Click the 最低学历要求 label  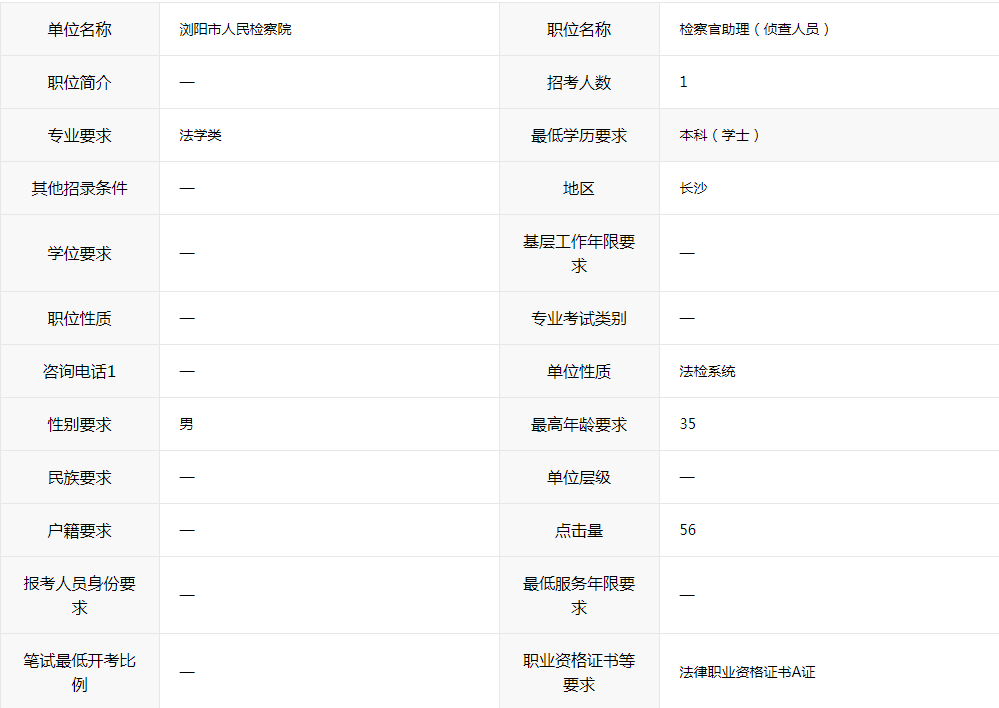tap(579, 135)
